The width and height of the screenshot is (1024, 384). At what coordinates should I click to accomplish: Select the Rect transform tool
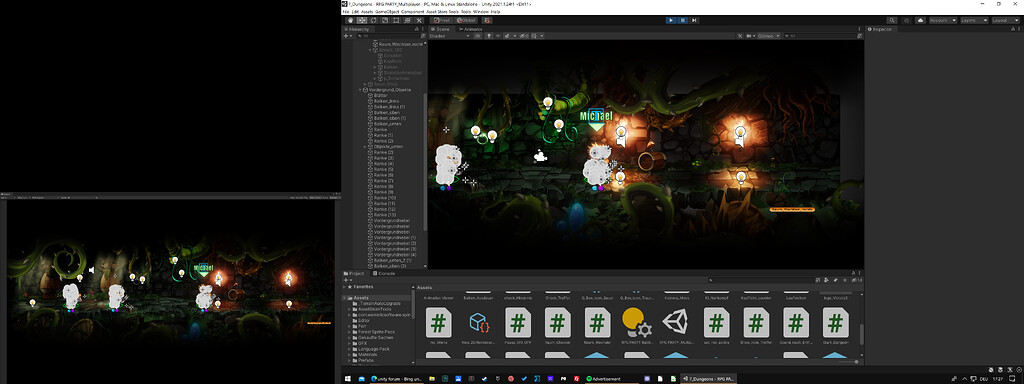pyautogui.click(x=396, y=20)
